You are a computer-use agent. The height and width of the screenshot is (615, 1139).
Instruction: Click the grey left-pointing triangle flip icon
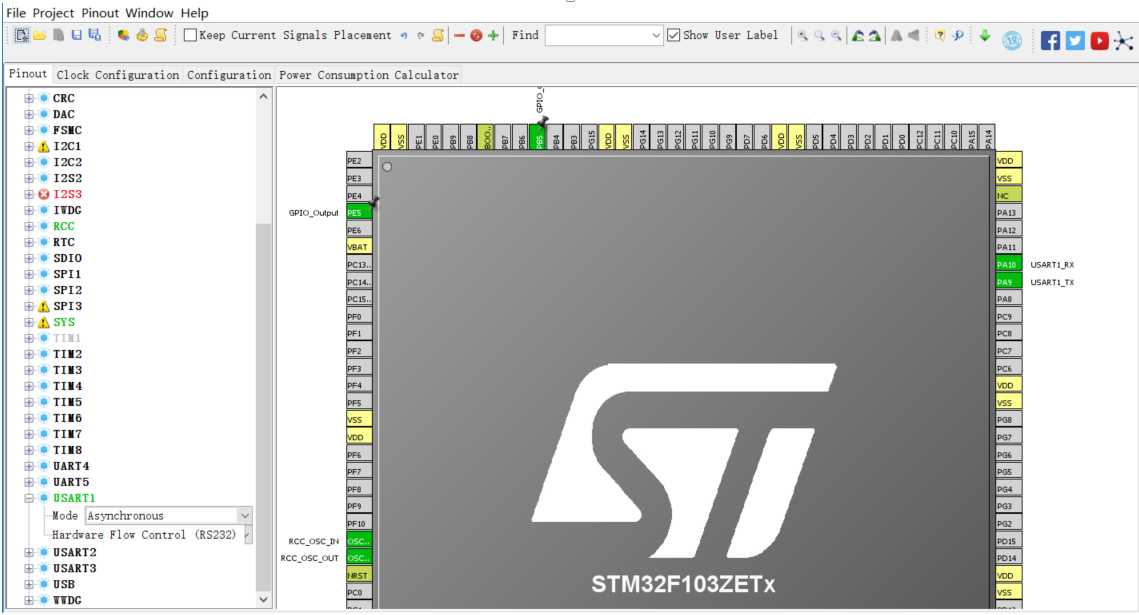tap(914, 35)
